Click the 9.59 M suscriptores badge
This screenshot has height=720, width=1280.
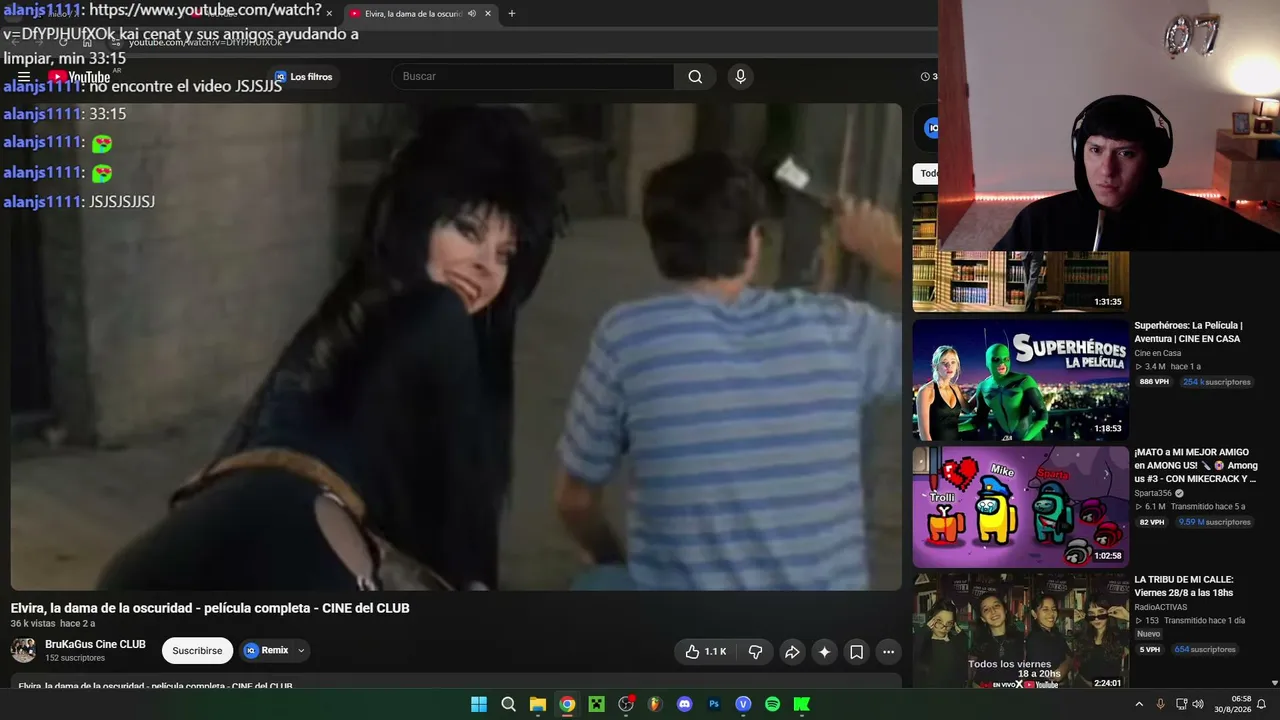pos(1214,522)
